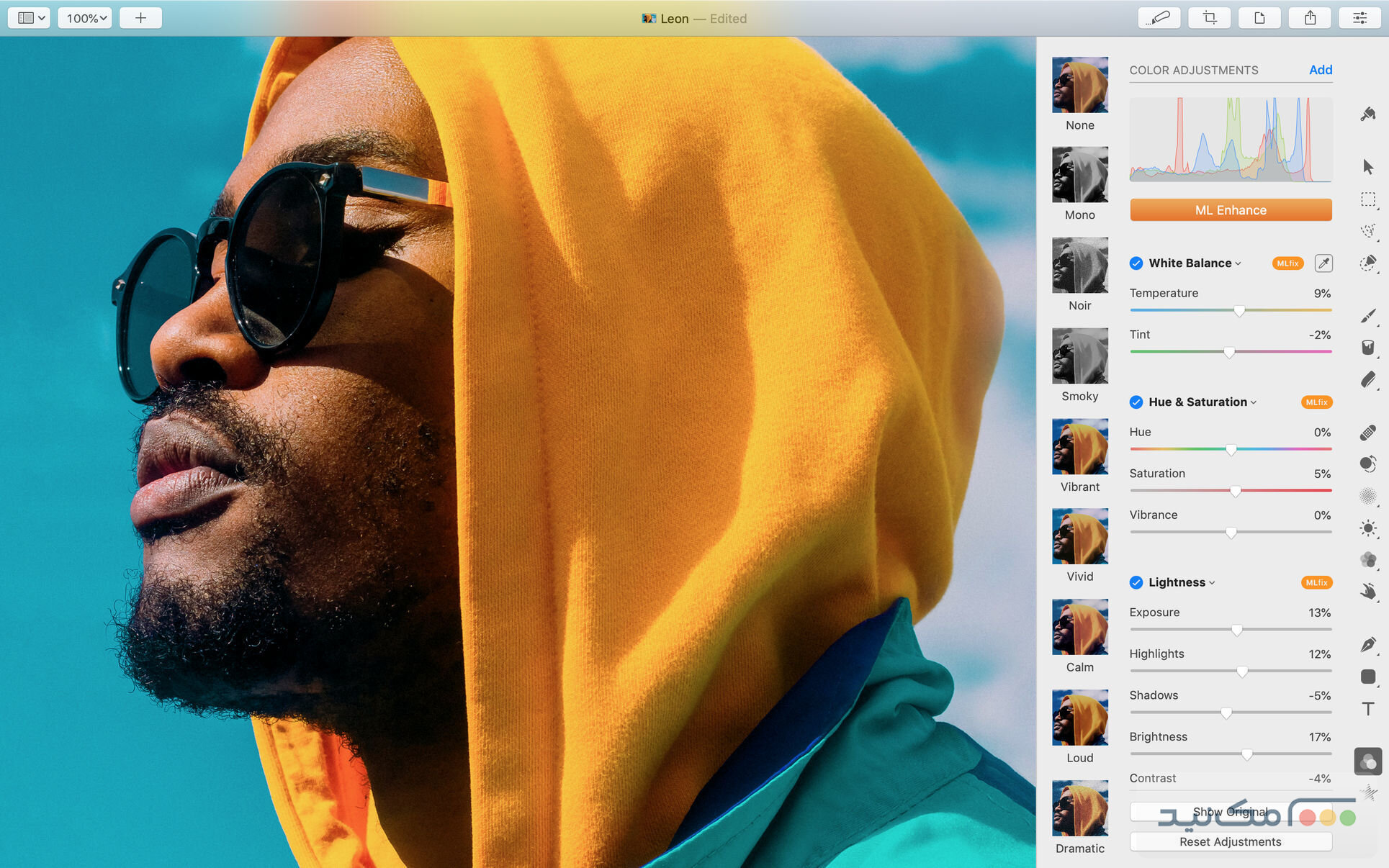Select the Repair tool
1389x868 pixels.
1367,433
